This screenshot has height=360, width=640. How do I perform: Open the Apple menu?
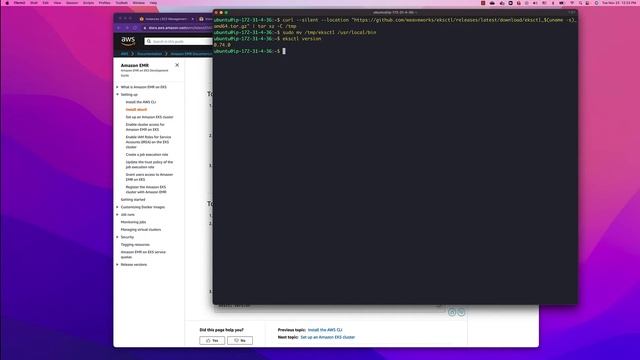7,3
